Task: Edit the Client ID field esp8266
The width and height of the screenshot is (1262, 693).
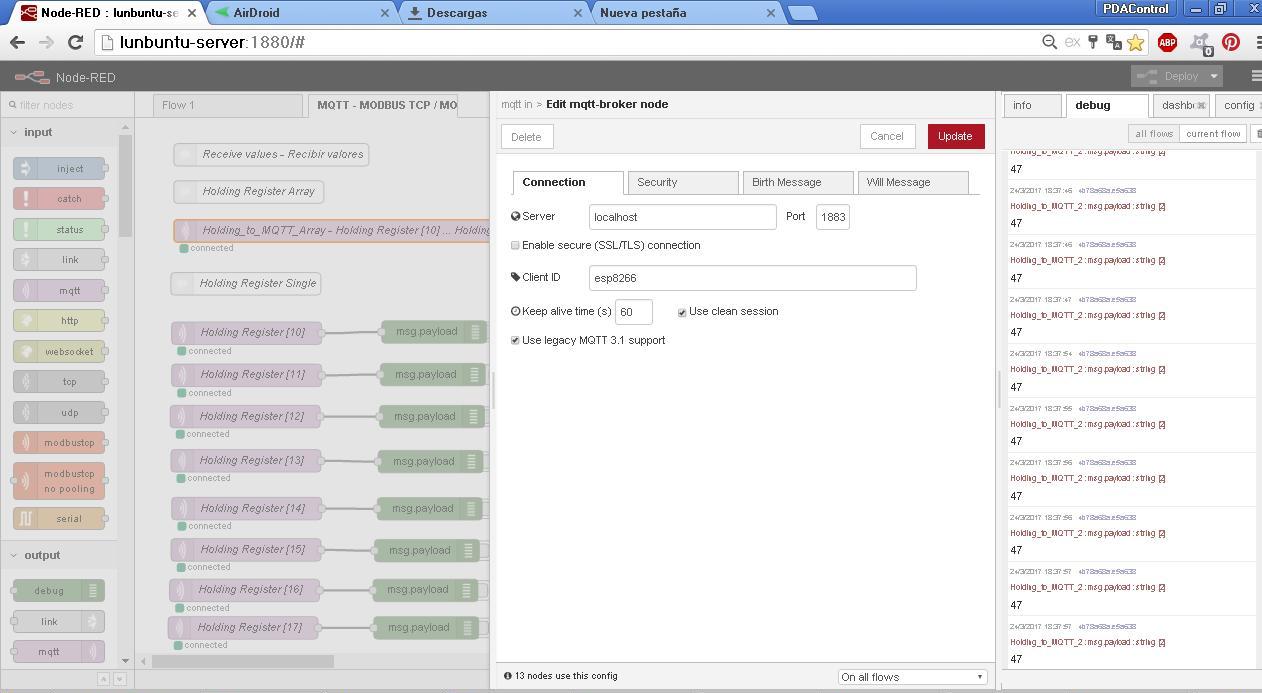Action: click(x=753, y=278)
